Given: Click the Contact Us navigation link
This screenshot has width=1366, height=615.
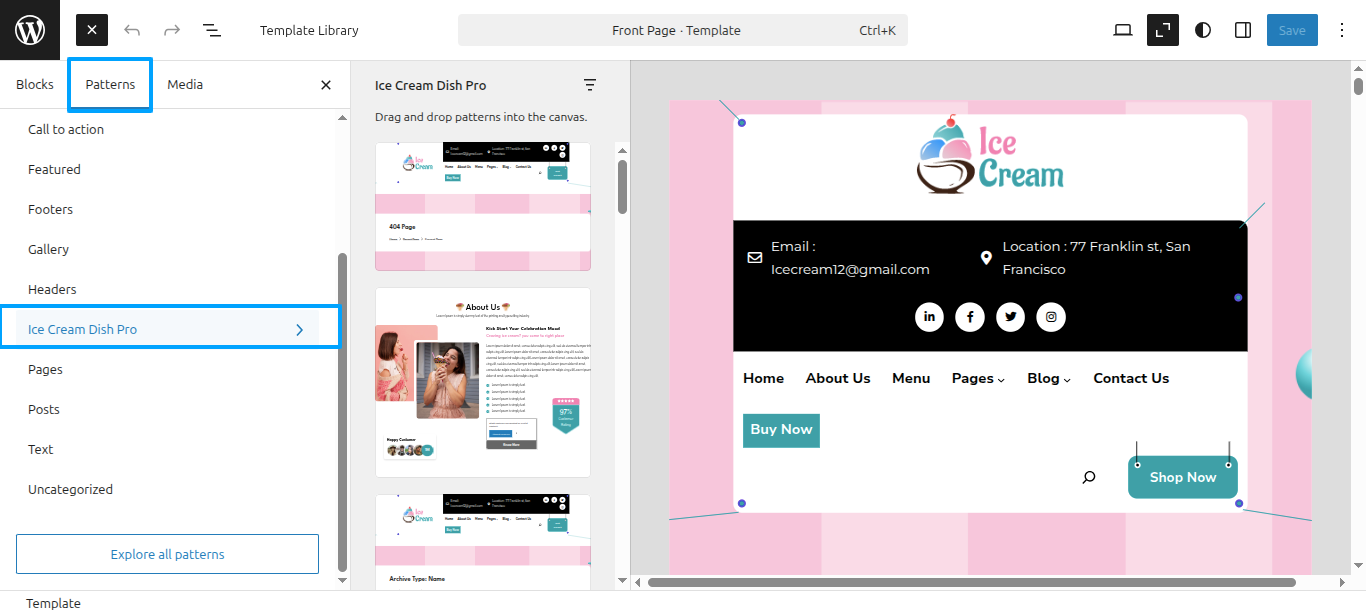Looking at the screenshot, I should tap(1131, 378).
